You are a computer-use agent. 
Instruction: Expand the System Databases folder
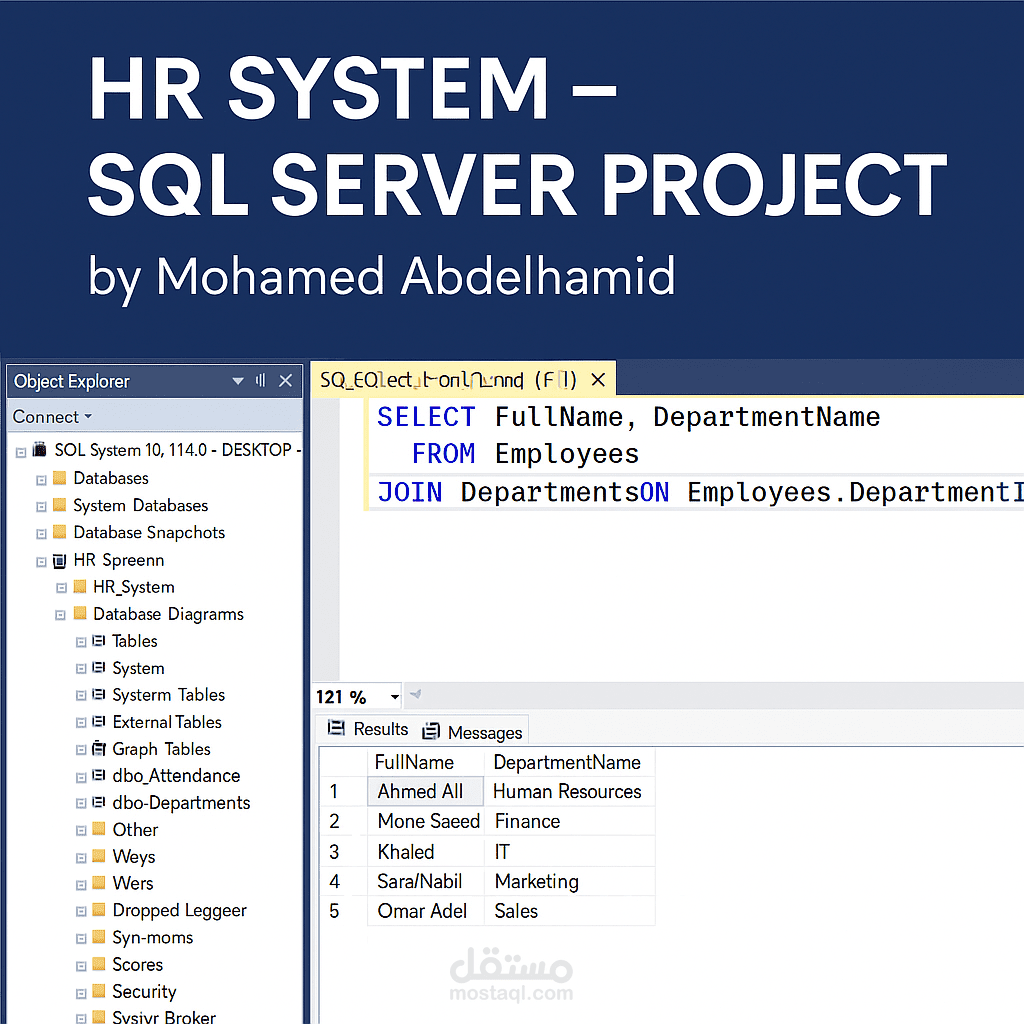(41, 507)
